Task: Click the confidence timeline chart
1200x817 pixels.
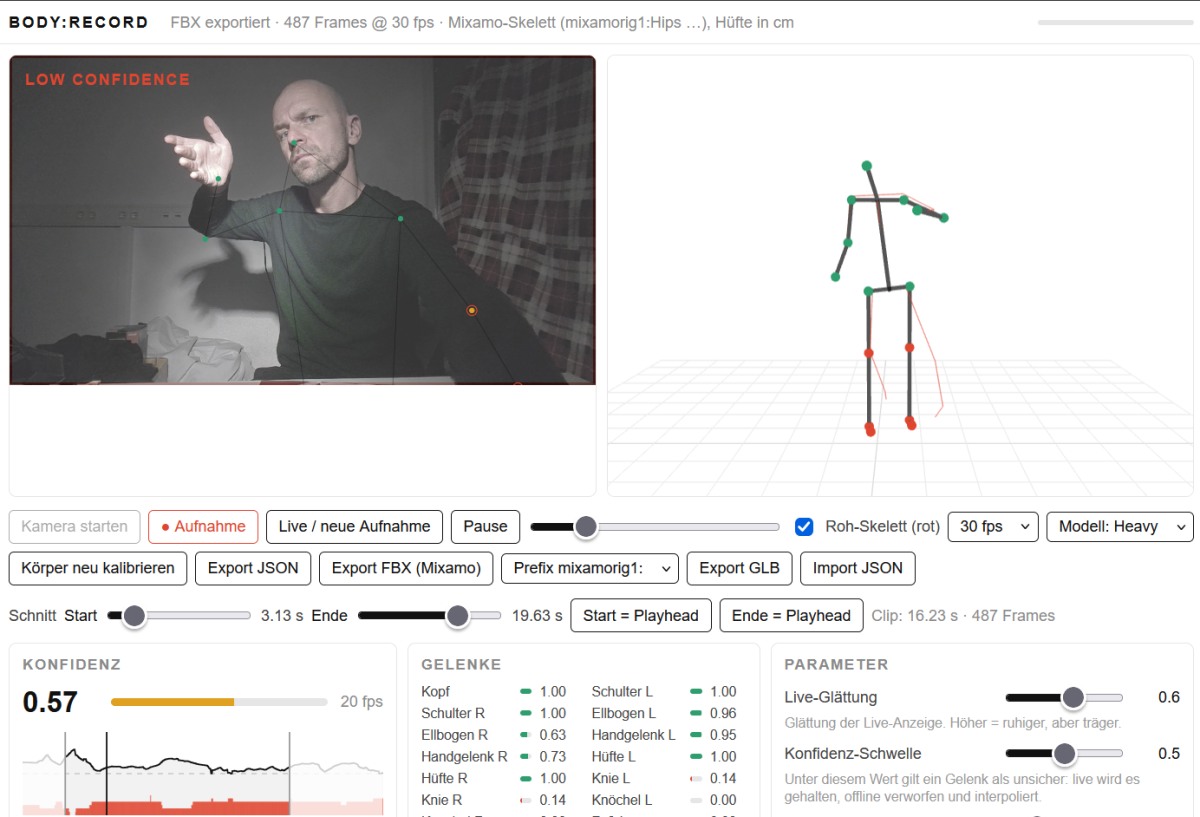Action: [203, 773]
